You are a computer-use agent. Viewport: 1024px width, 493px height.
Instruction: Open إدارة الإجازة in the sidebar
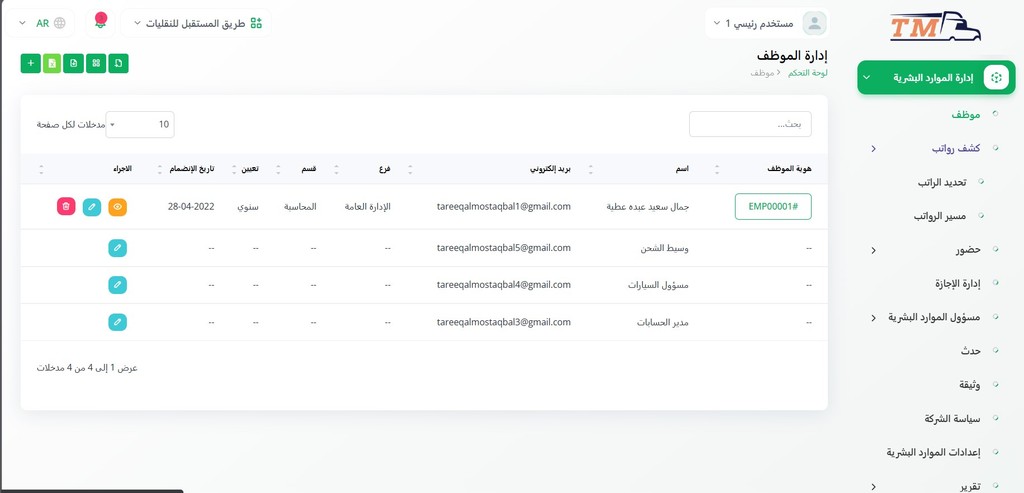[957, 283]
